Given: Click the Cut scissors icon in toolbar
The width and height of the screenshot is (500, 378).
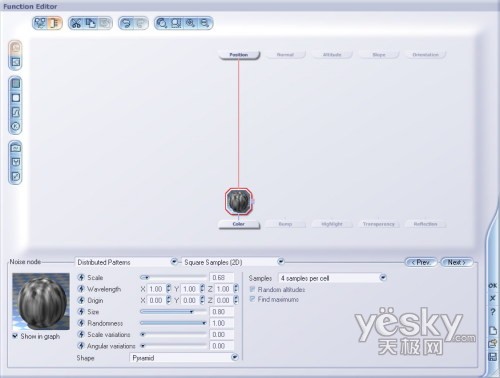Looking at the screenshot, I should click(x=76, y=23).
